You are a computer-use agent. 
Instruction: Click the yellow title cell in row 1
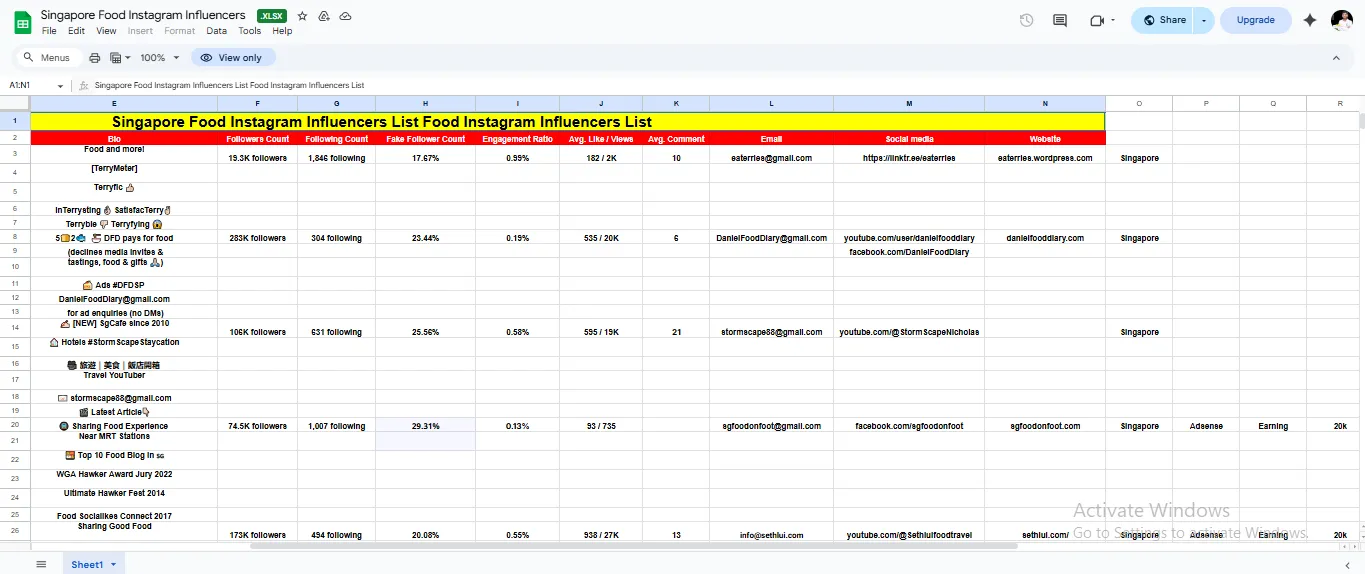click(567, 122)
